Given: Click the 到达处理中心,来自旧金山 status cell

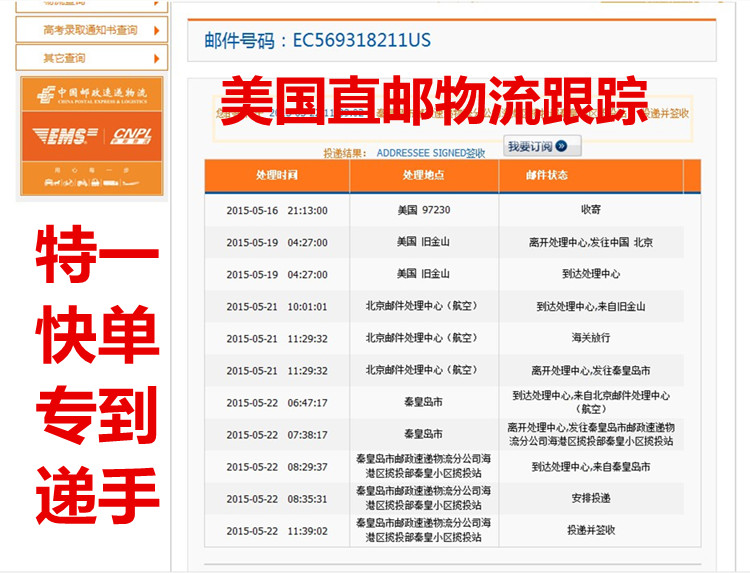Looking at the screenshot, I should coord(590,307).
